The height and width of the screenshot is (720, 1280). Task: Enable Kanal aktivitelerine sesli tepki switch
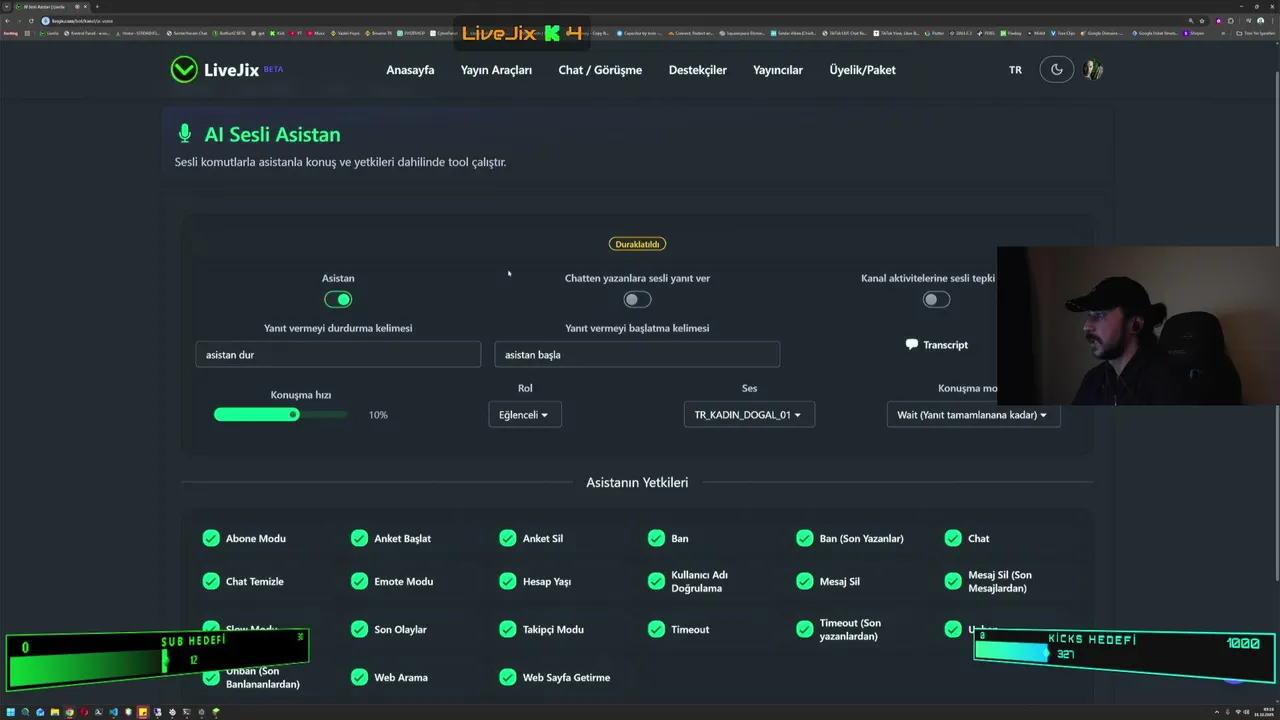coord(936,299)
